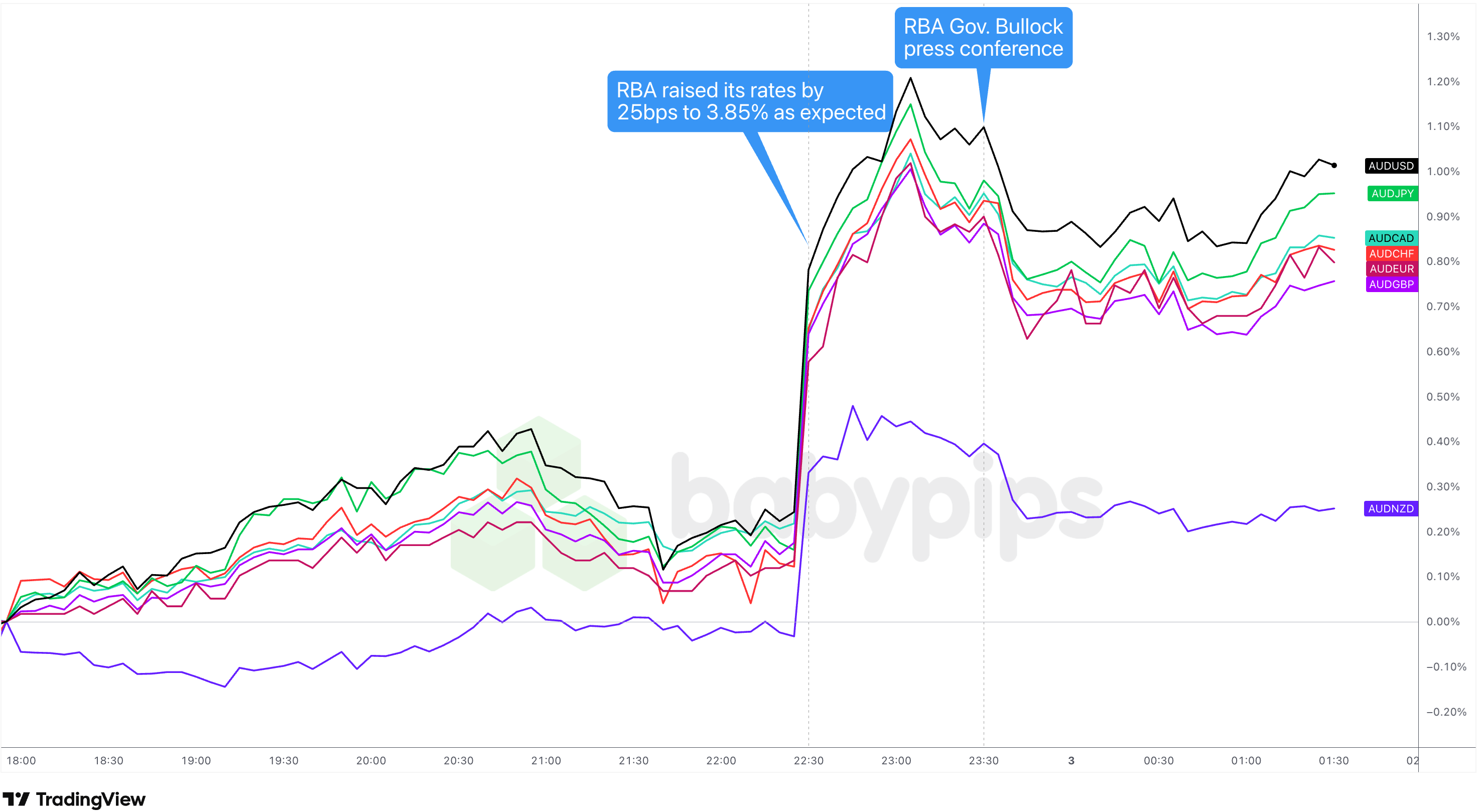This screenshot has height=812, width=1480.
Task: Select the AUDCHF series label
Action: coord(1391,253)
